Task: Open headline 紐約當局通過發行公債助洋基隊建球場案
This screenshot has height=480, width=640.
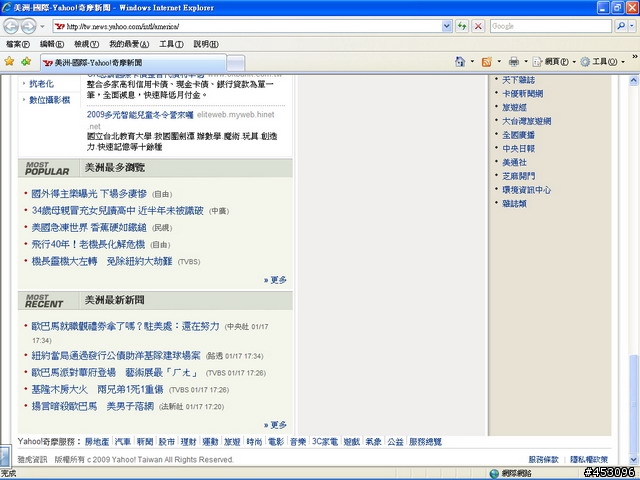Action: 116,356
